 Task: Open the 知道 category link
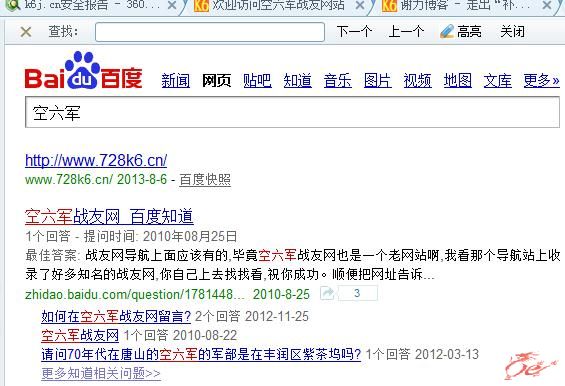point(297,80)
